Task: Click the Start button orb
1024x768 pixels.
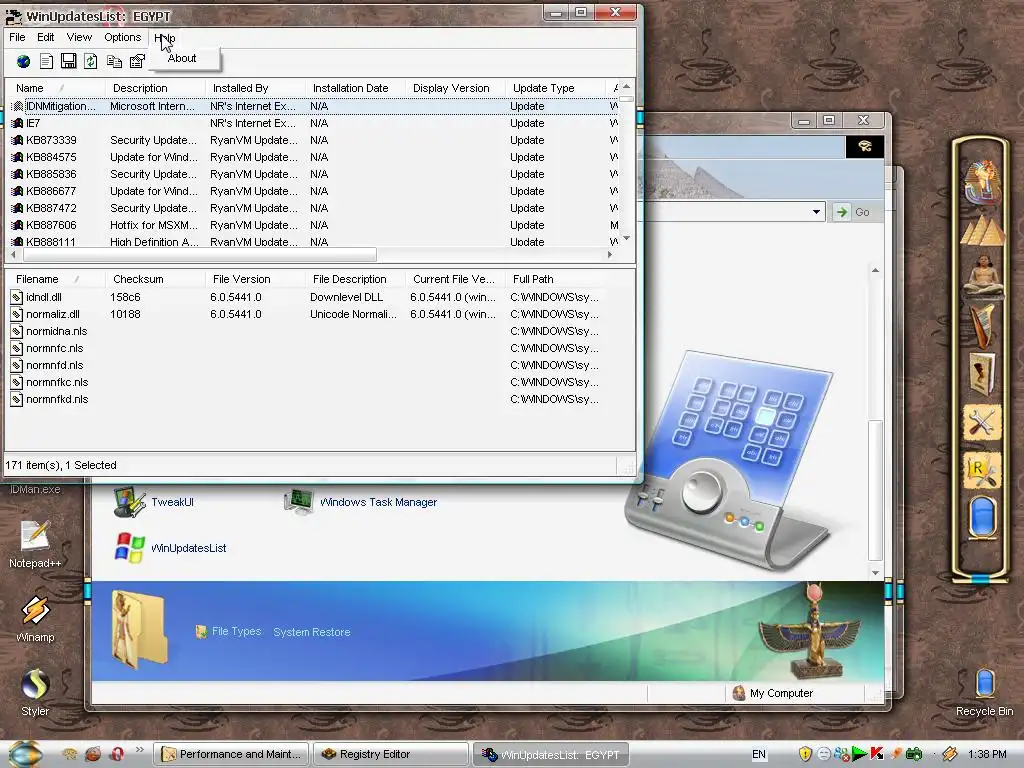Action: pyautogui.click(x=26, y=754)
